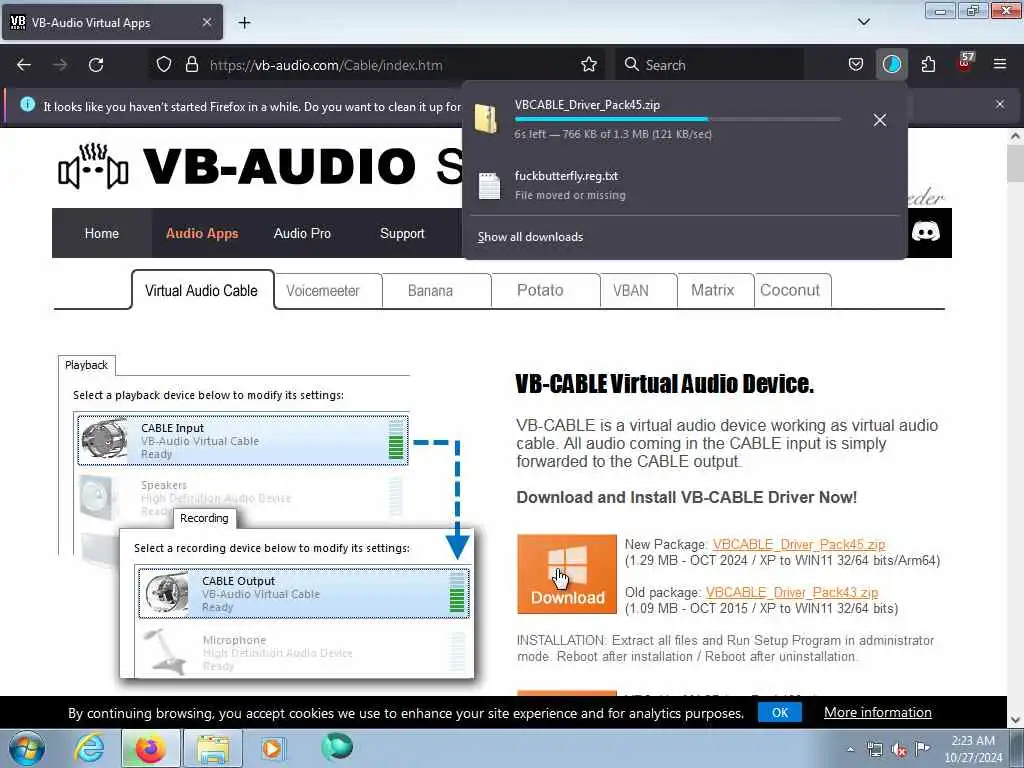Click the site security padlock icon

click(x=191, y=65)
